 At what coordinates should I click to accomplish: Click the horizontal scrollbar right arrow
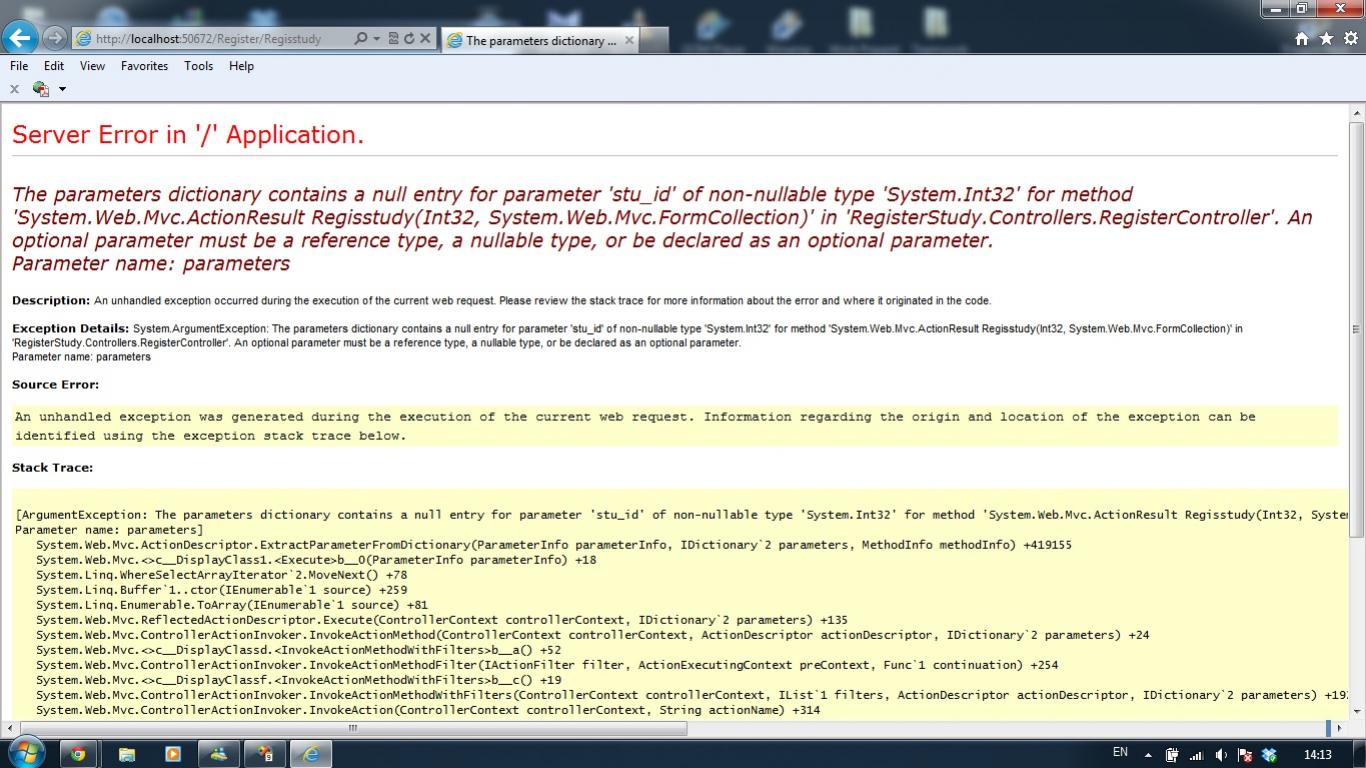1339,728
